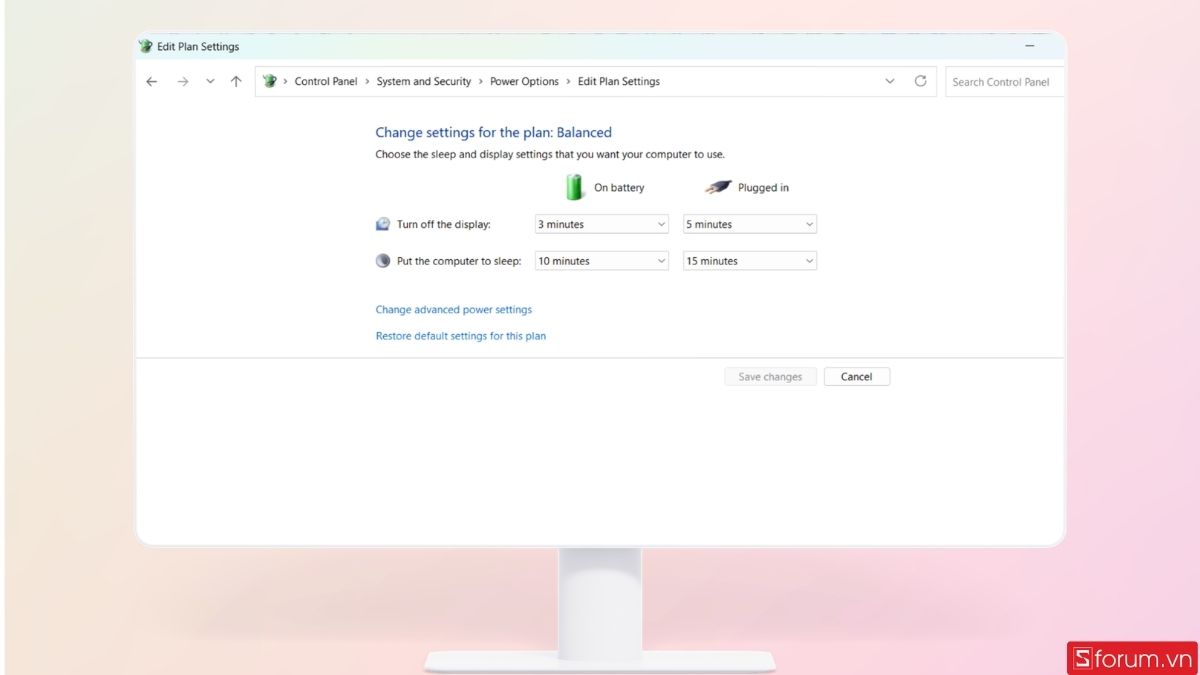This screenshot has width=1200, height=675.
Task: Click the Forward navigation arrow
Action: [x=182, y=82]
